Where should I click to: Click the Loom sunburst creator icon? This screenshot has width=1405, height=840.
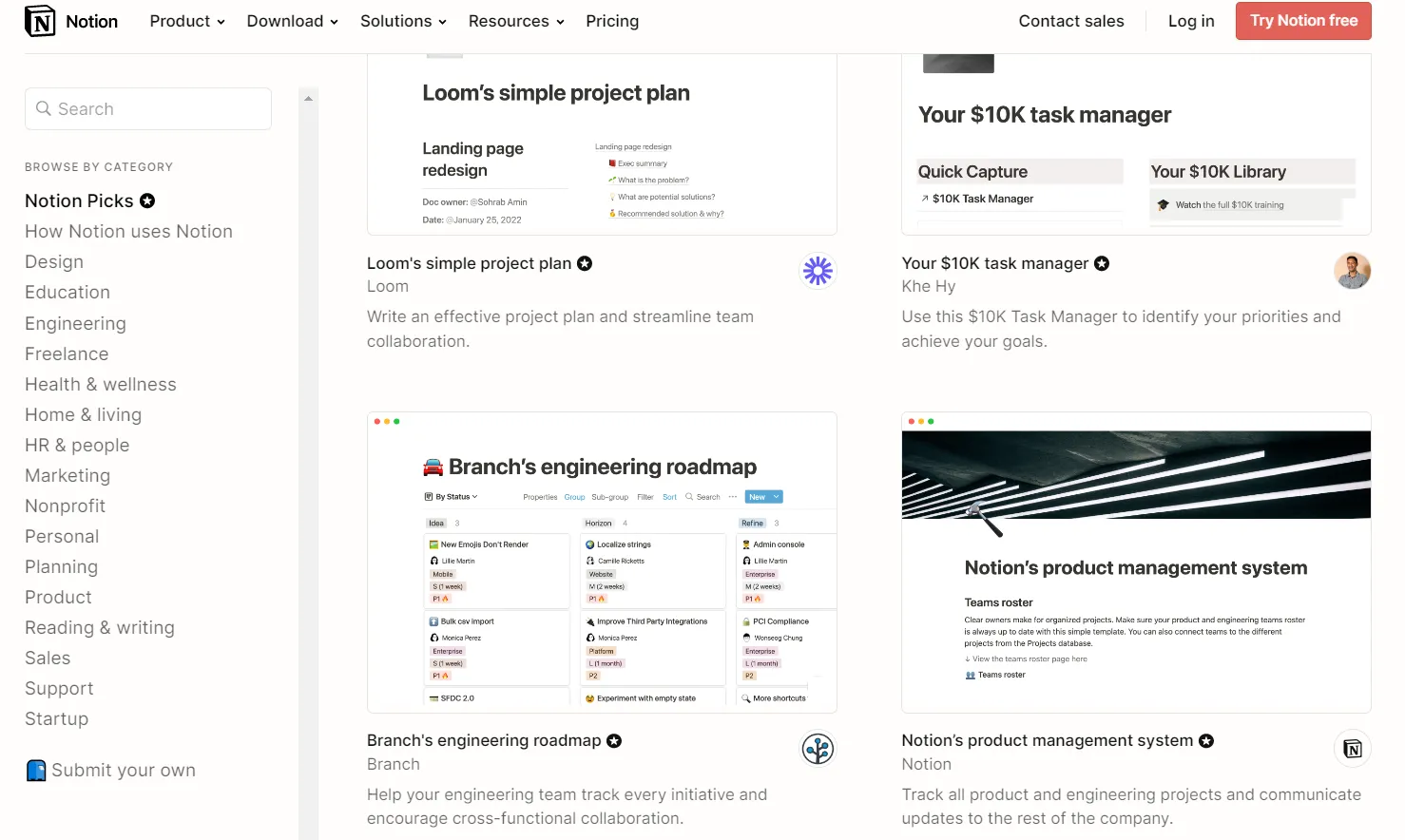click(x=818, y=271)
